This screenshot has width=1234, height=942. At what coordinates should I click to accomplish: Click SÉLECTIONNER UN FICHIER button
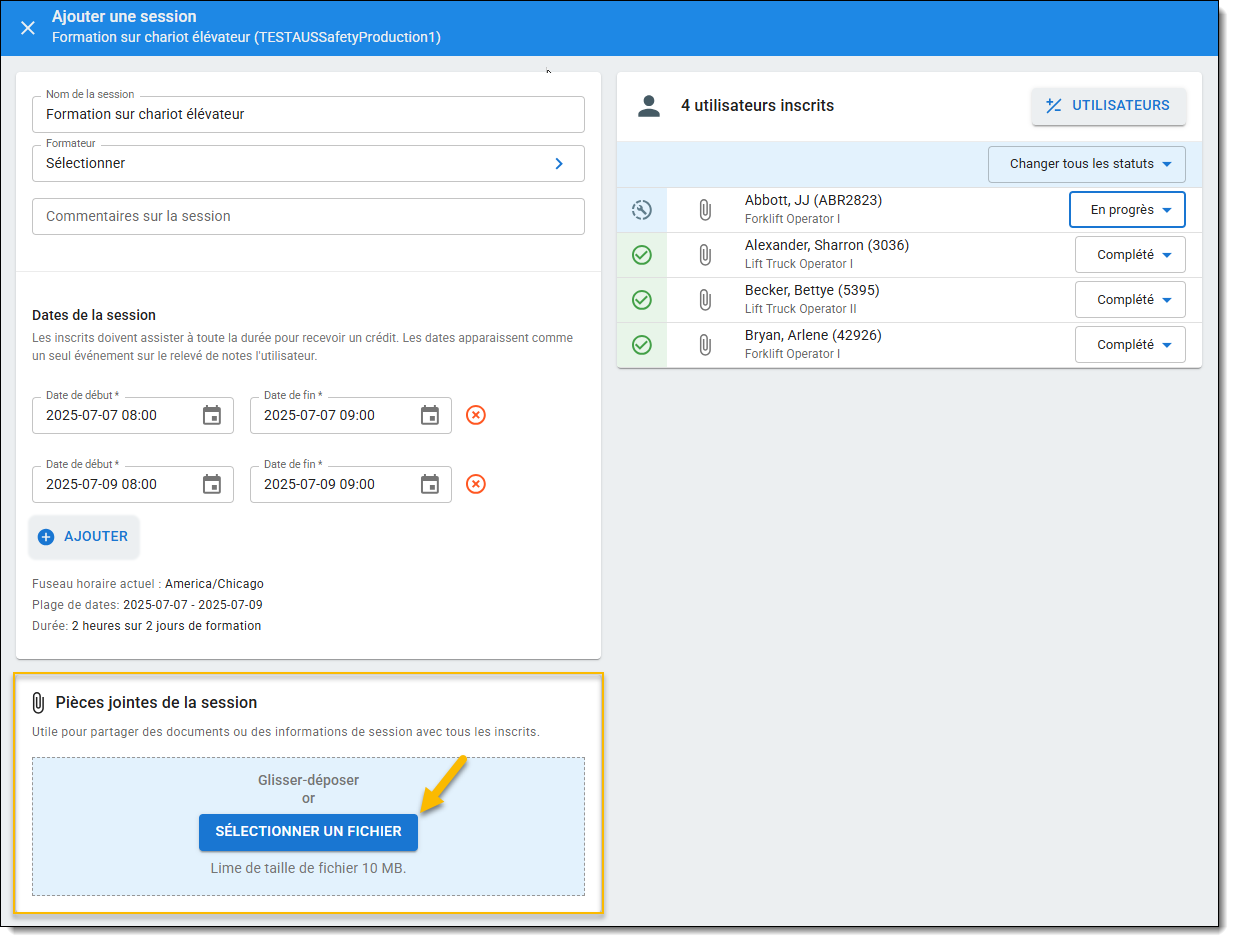308,832
